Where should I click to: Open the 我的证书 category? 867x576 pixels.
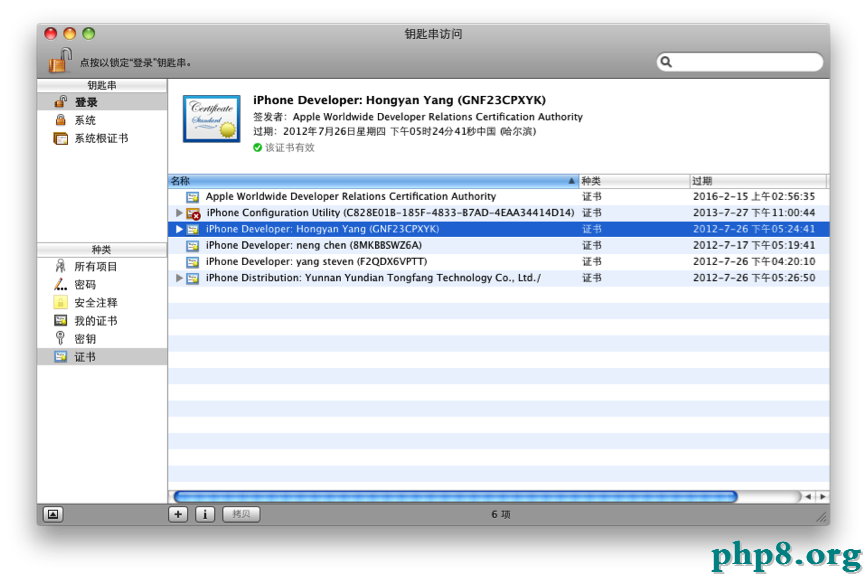(x=95, y=320)
